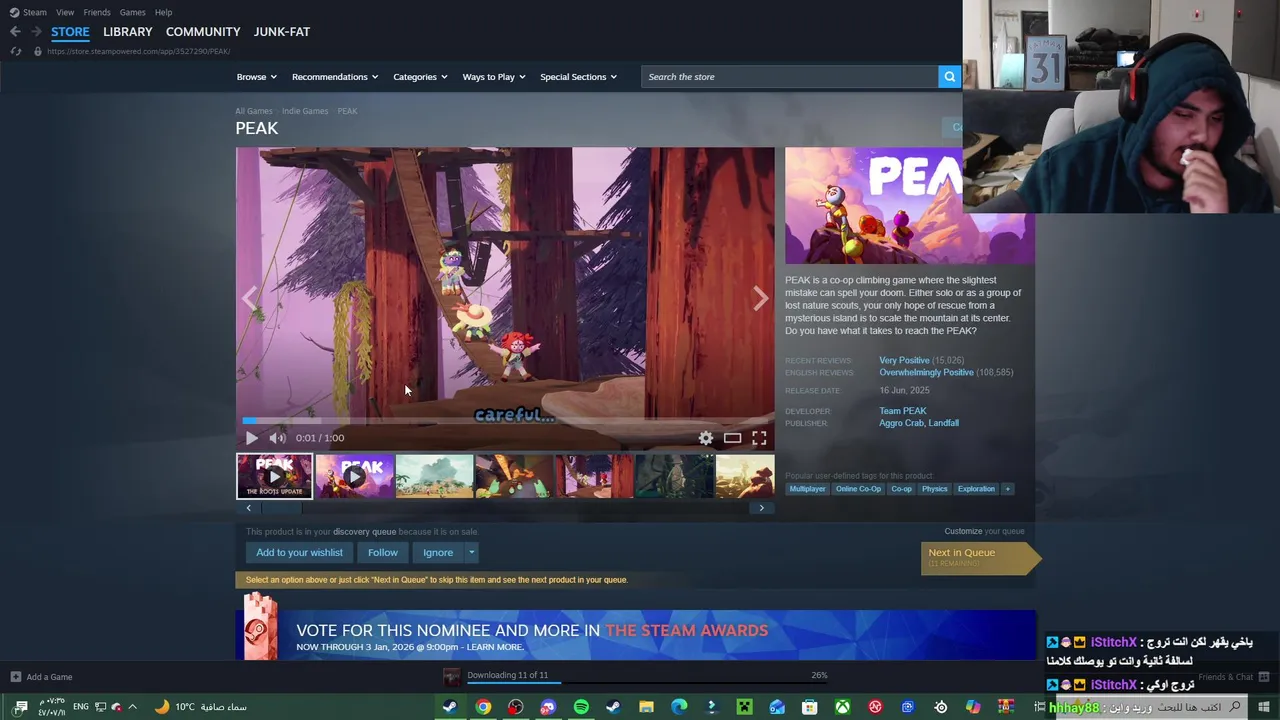Open the Help menu

click(163, 12)
